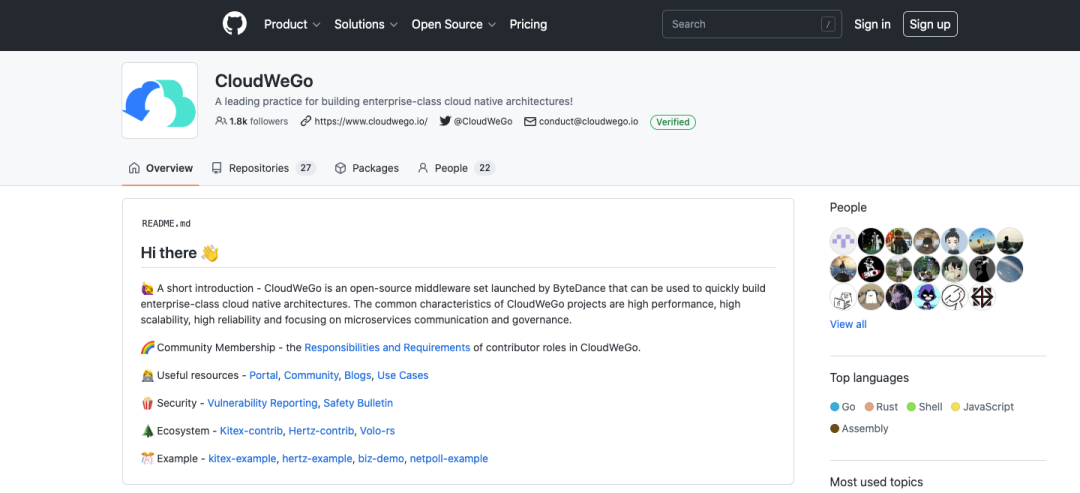Expand the Open Source dropdown
The image size is (1080, 493).
453,24
